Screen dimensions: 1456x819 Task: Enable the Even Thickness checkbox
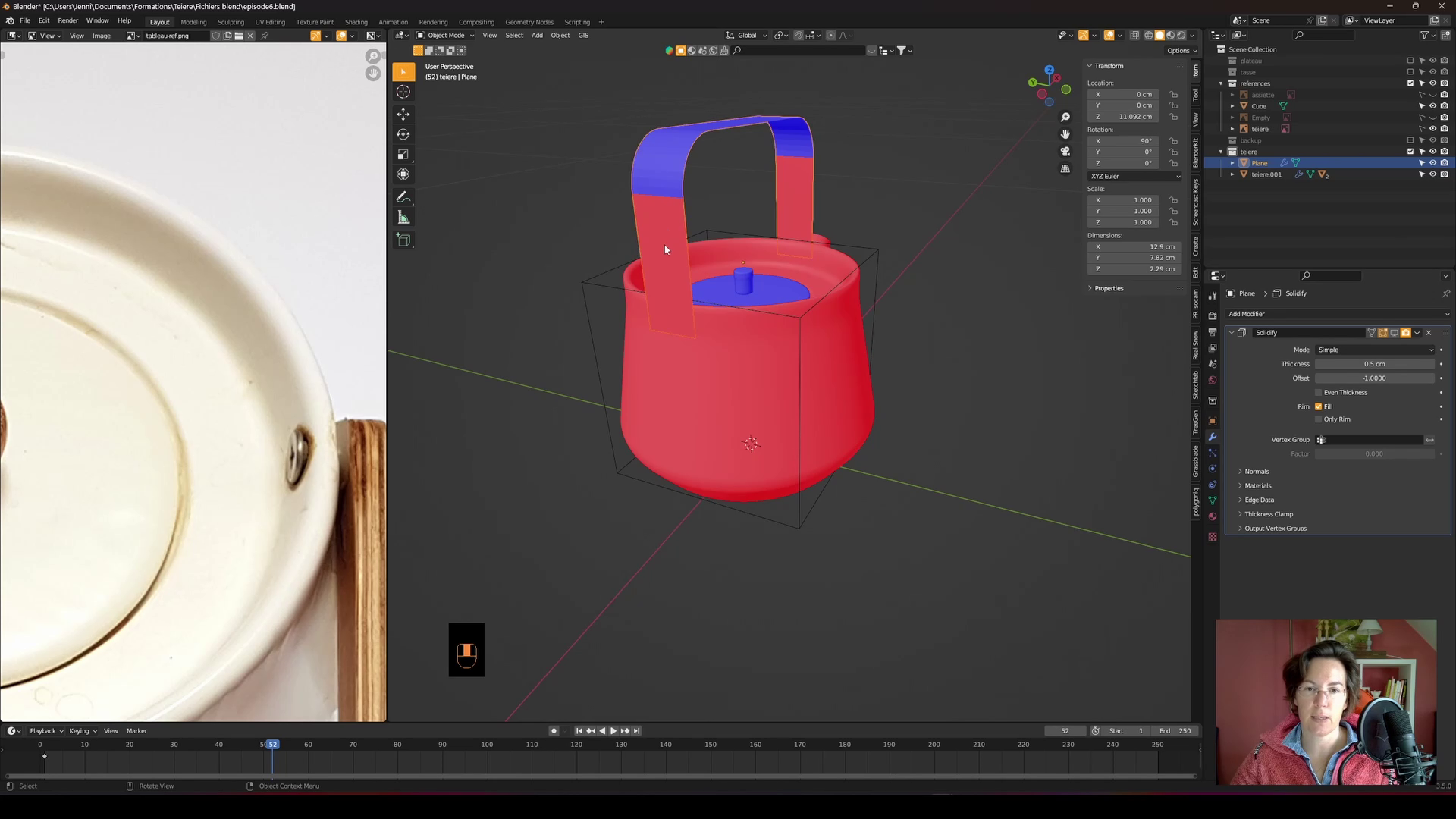1319,393
